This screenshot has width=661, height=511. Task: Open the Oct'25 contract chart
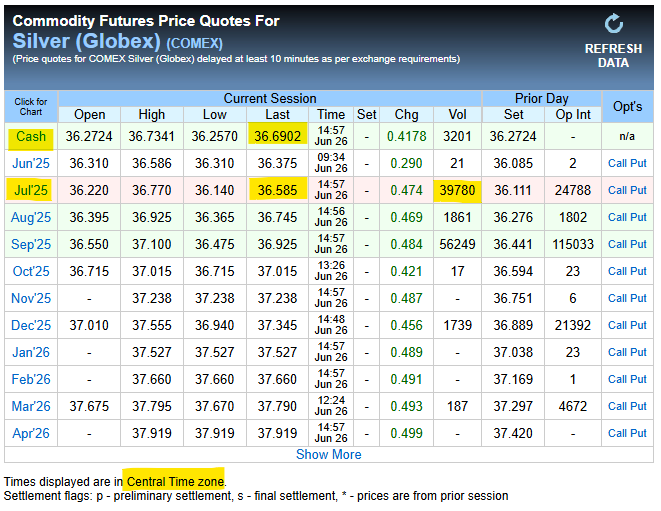pos(31,271)
